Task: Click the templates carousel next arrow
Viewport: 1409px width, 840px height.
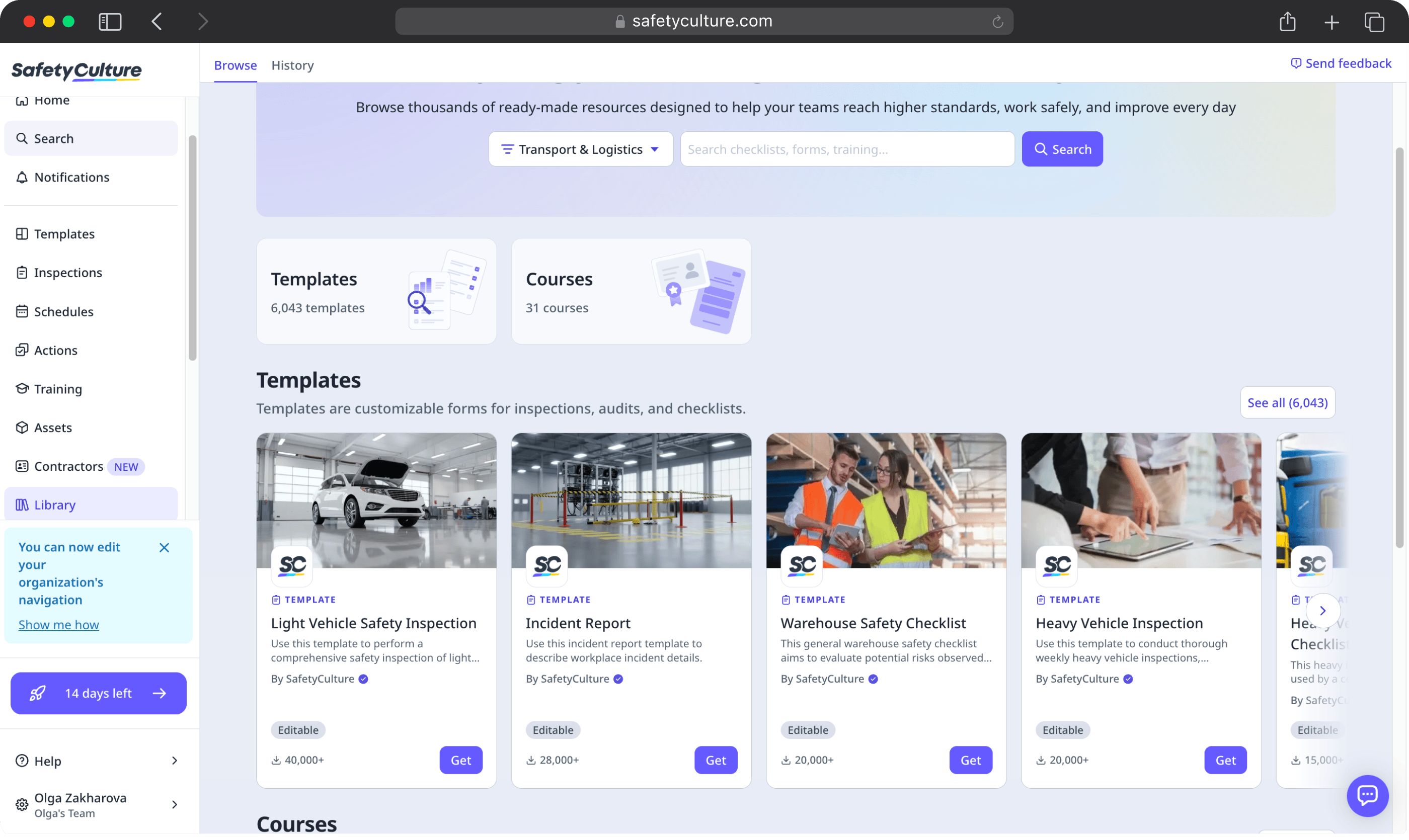Action: pyautogui.click(x=1322, y=610)
